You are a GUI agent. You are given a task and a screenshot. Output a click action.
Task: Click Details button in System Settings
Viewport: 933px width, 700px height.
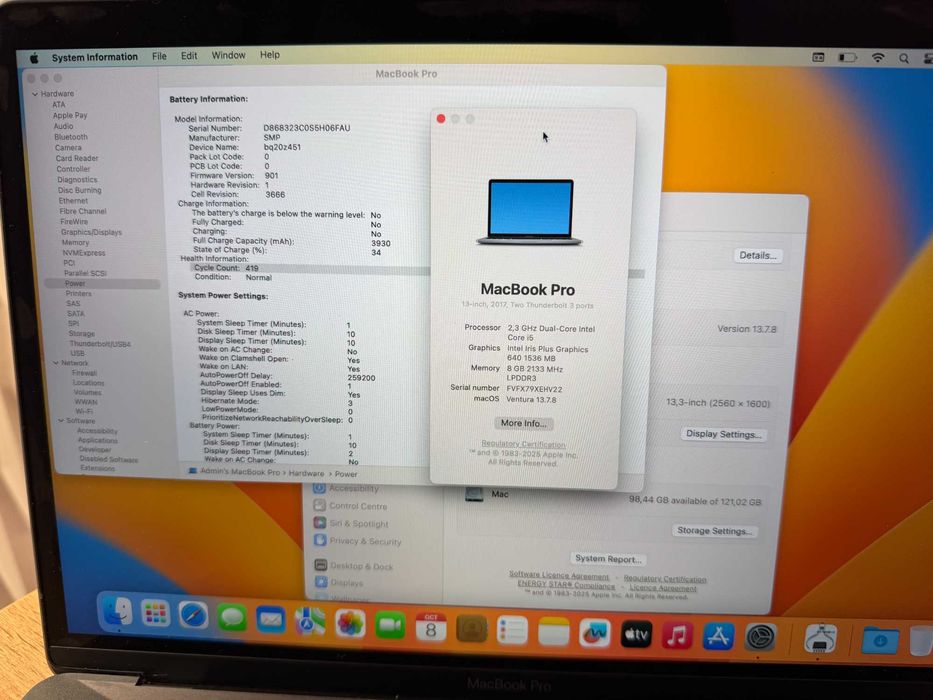757,255
